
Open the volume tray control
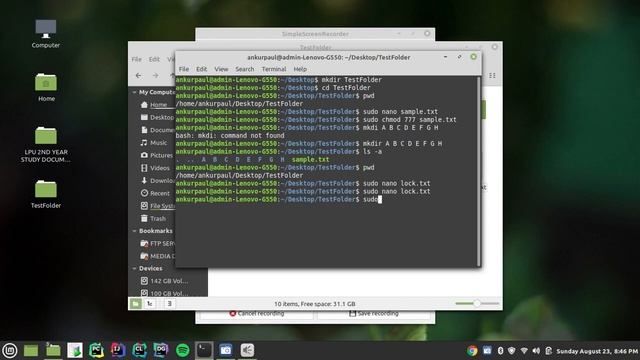point(536,351)
